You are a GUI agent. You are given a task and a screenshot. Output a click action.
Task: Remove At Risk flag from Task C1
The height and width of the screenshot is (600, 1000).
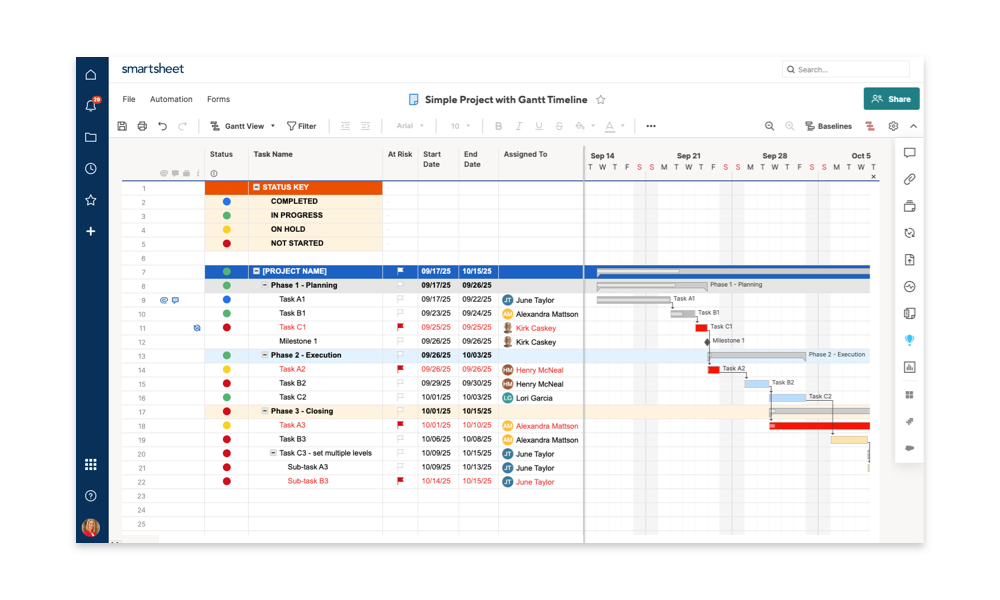401,327
